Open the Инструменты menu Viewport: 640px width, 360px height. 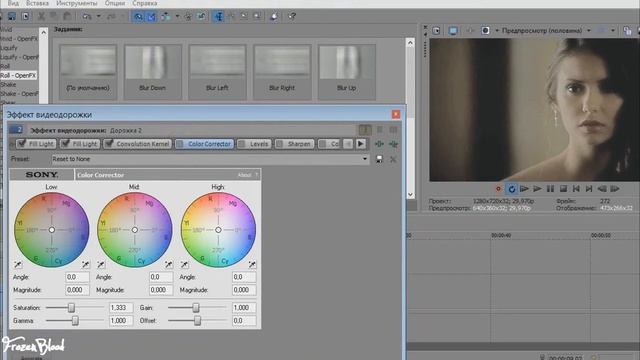[77, 3]
